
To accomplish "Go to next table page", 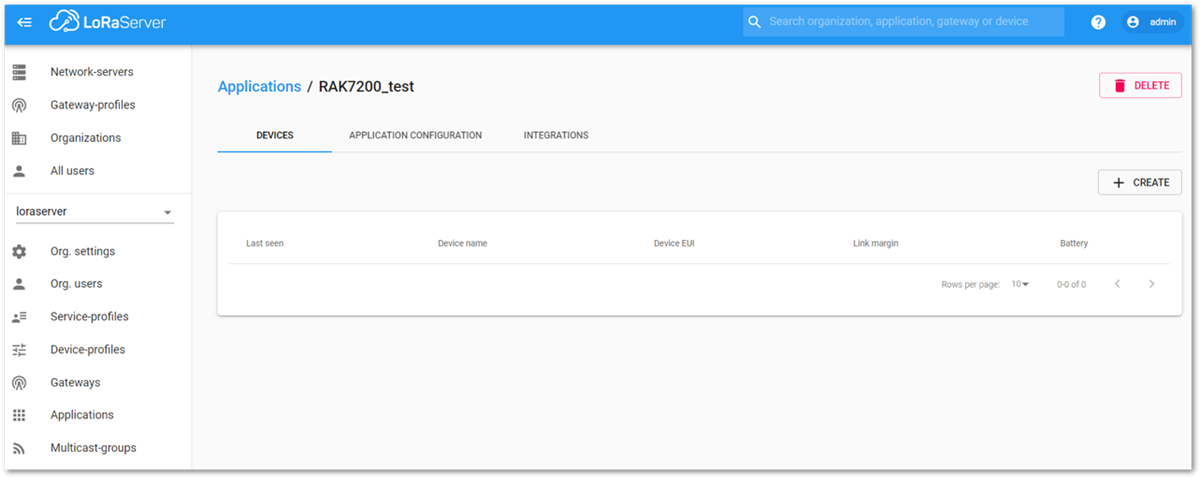I will coord(1152,284).
